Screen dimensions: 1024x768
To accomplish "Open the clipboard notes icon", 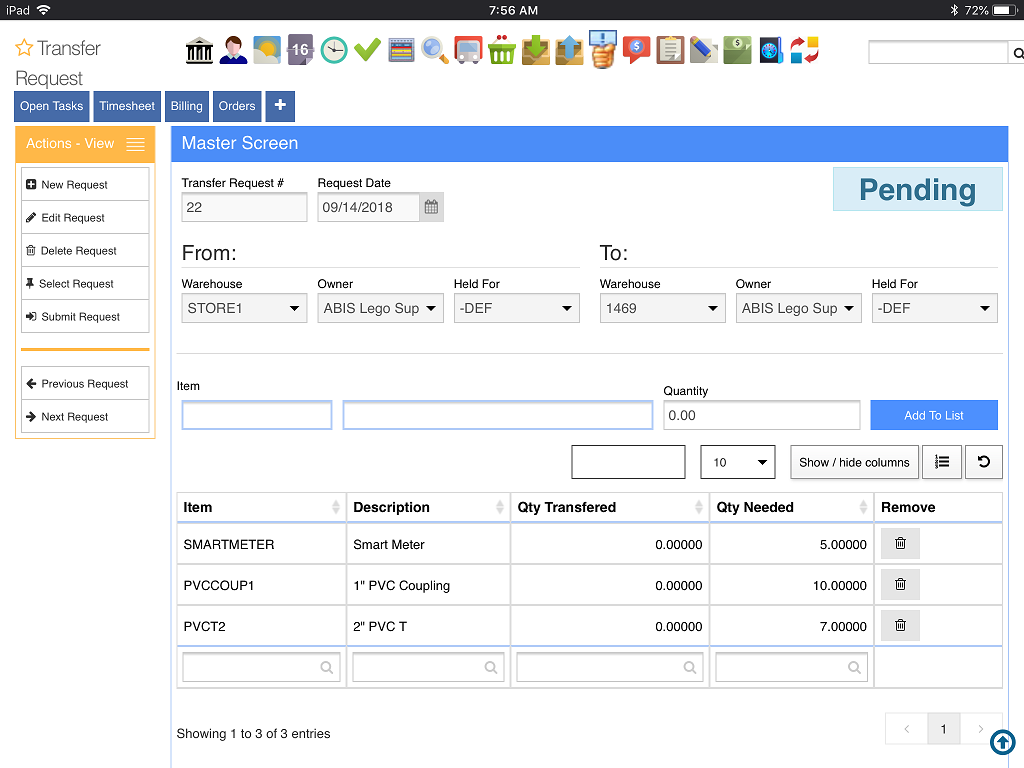I will (x=670, y=49).
